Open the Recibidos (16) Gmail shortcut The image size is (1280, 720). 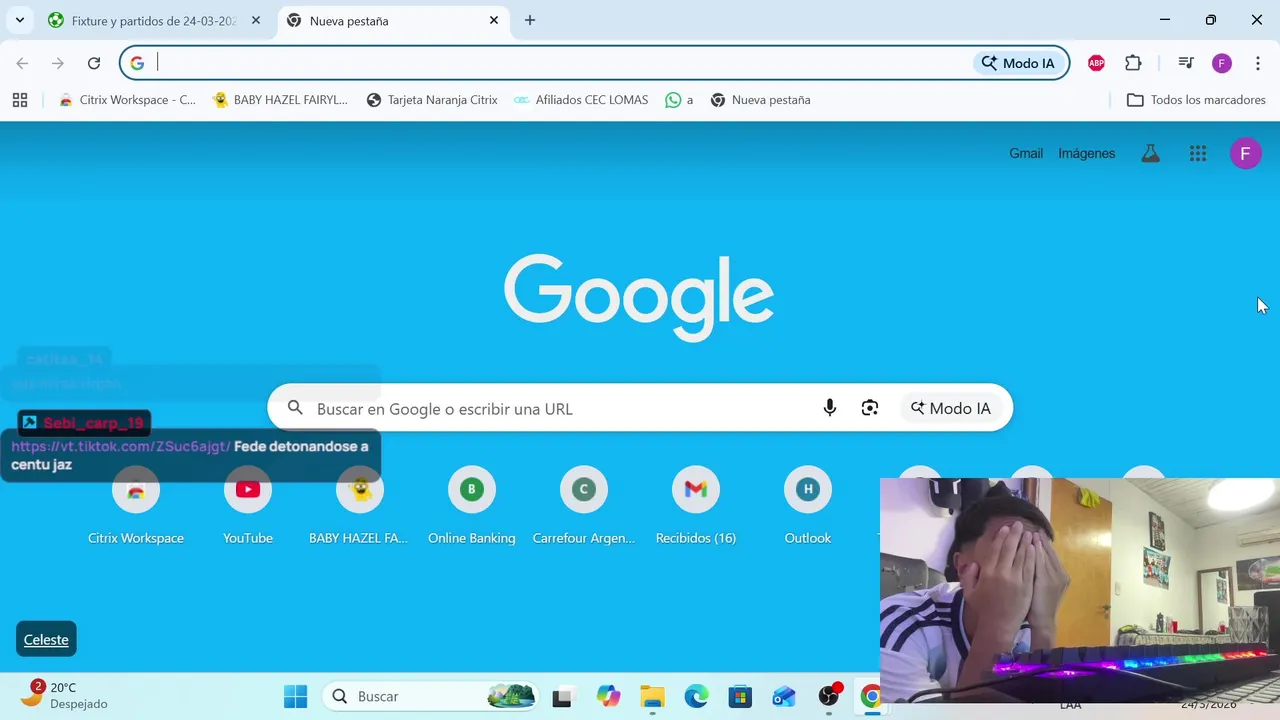[696, 506]
